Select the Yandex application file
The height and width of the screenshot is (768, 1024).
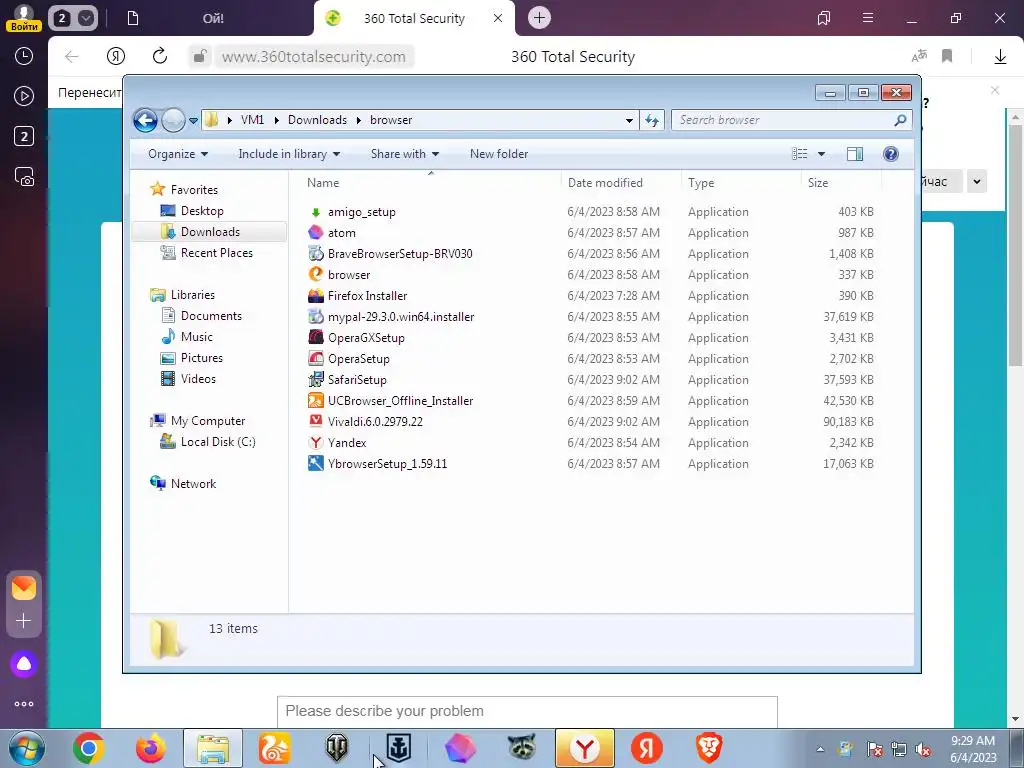[x=347, y=443]
